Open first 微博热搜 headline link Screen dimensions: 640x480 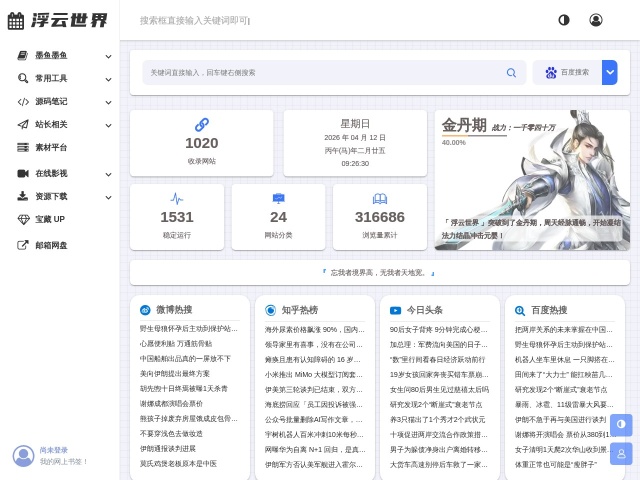[188, 328]
